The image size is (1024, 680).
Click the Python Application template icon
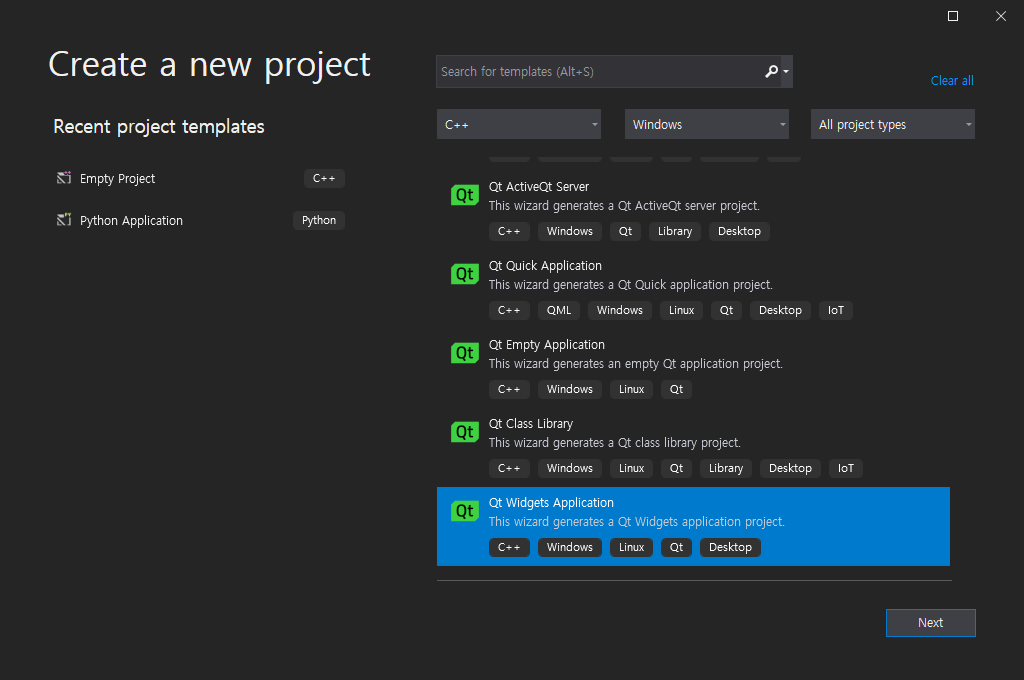63,219
